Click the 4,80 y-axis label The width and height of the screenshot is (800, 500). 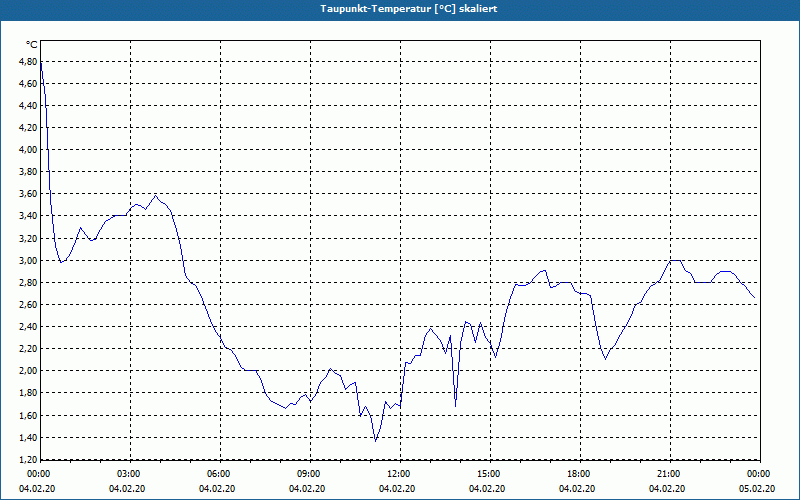[28, 61]
